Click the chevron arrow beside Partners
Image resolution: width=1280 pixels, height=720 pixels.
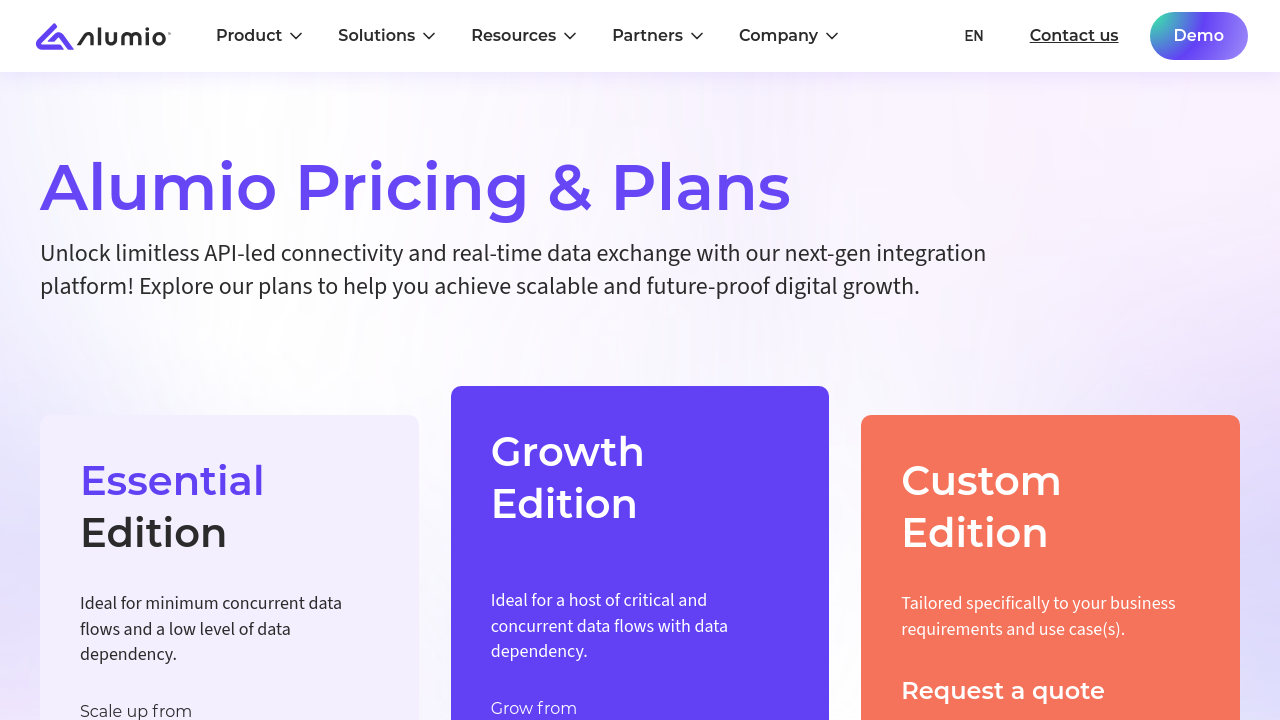coord(697,36)
